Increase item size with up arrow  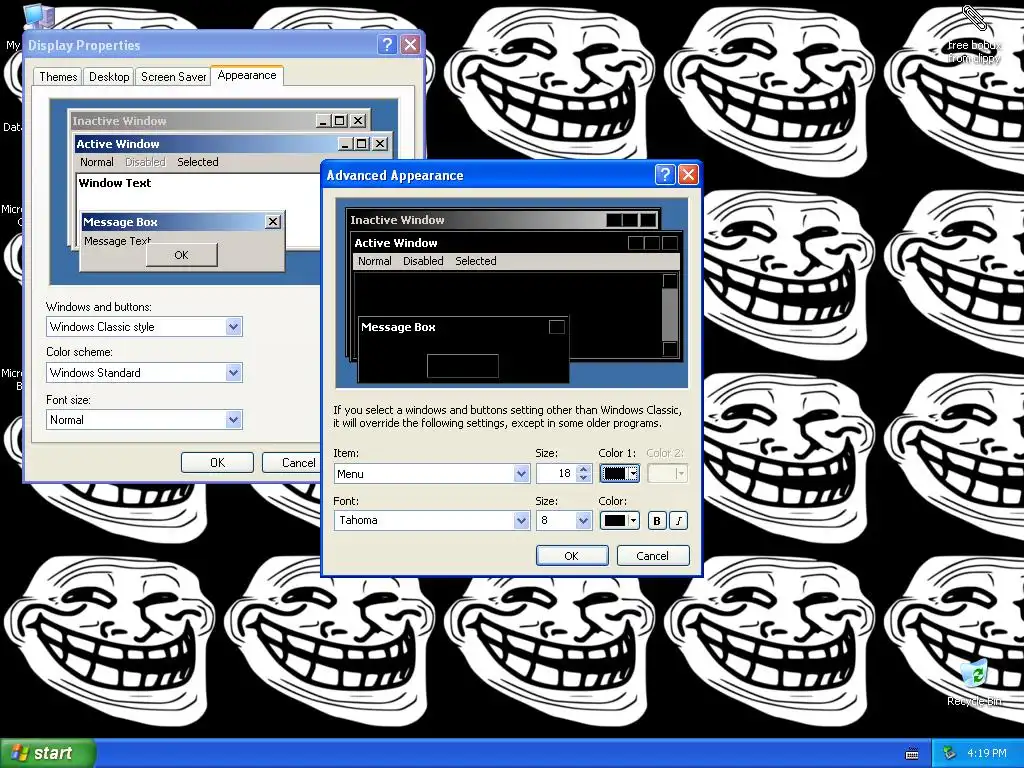click(x=584, y=469)
